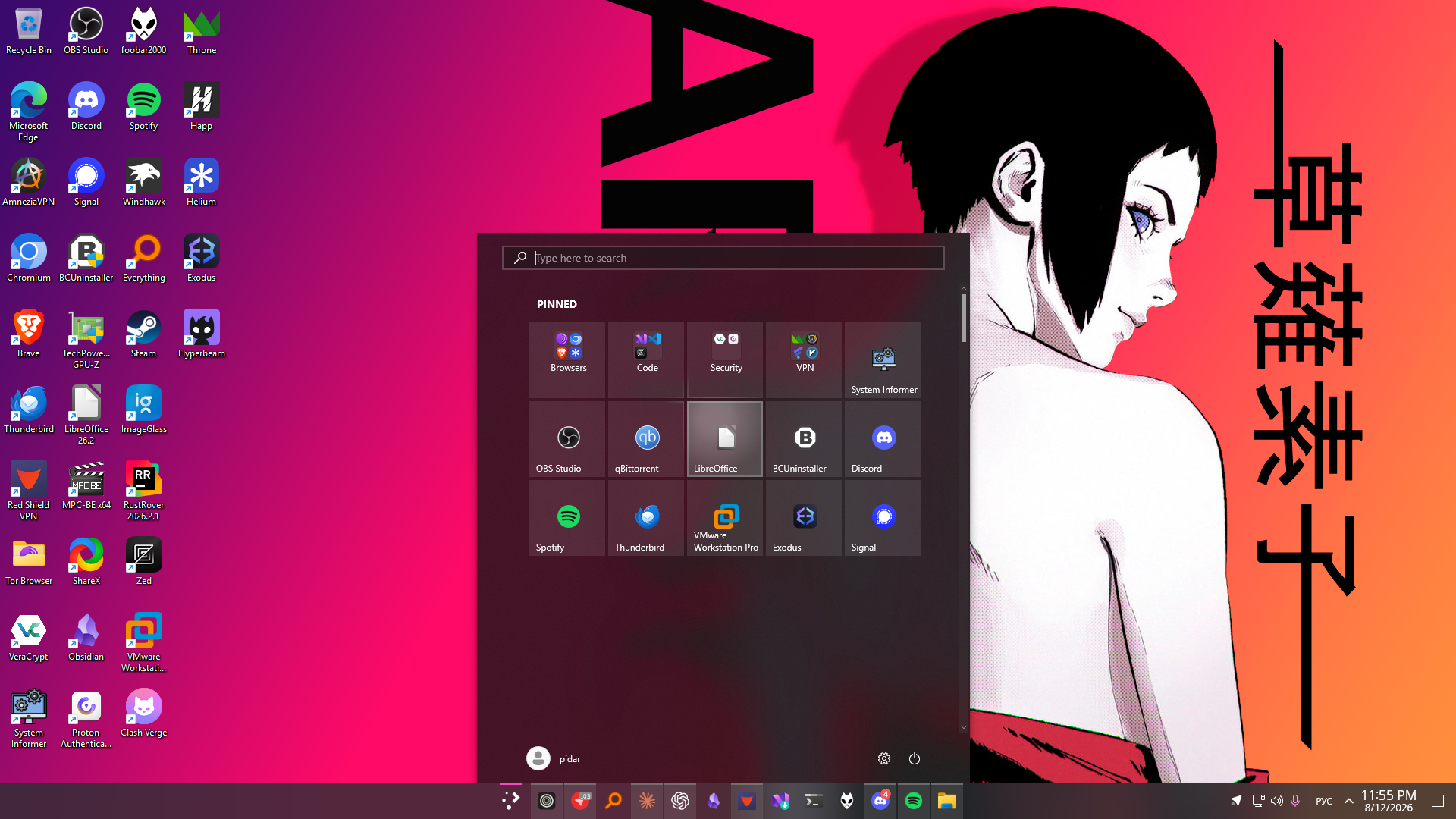Click the Start menu search box
This screenshot has width=1456, height=819.
pos(723,258)
